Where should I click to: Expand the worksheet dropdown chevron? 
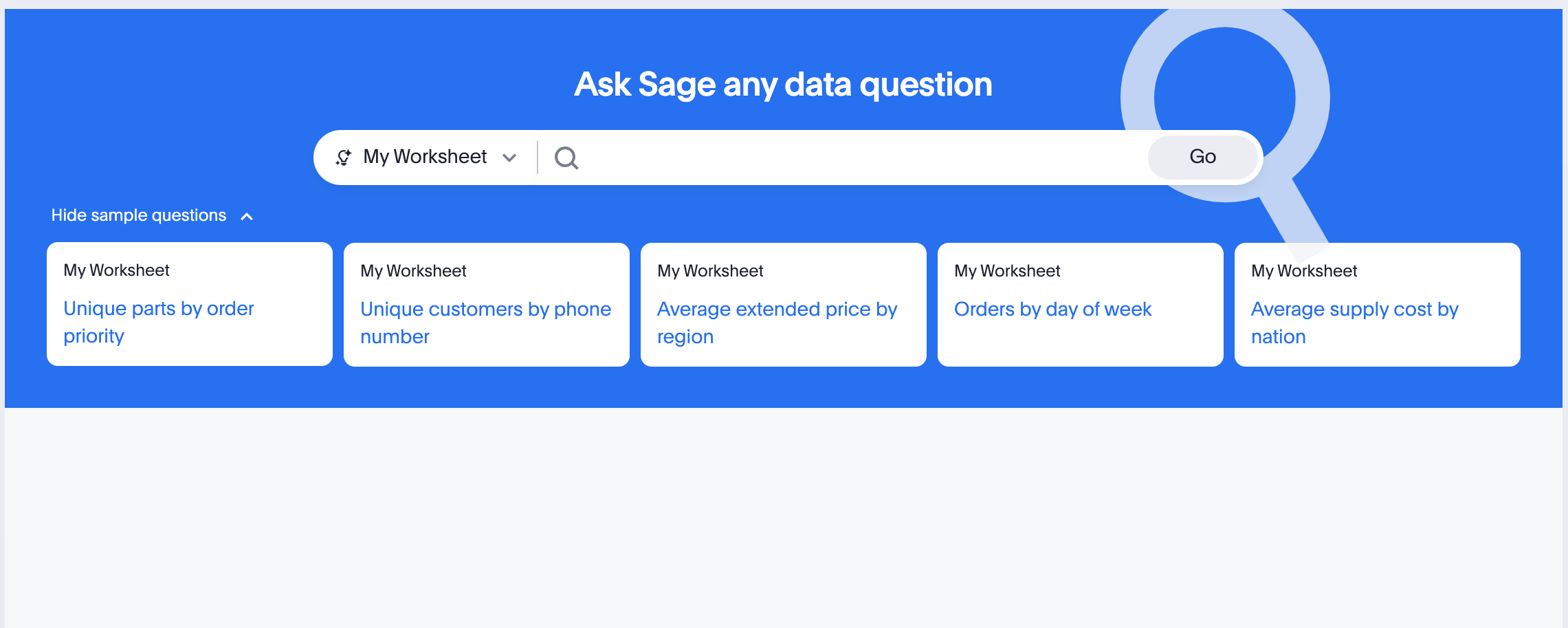[x=509, y=158]
